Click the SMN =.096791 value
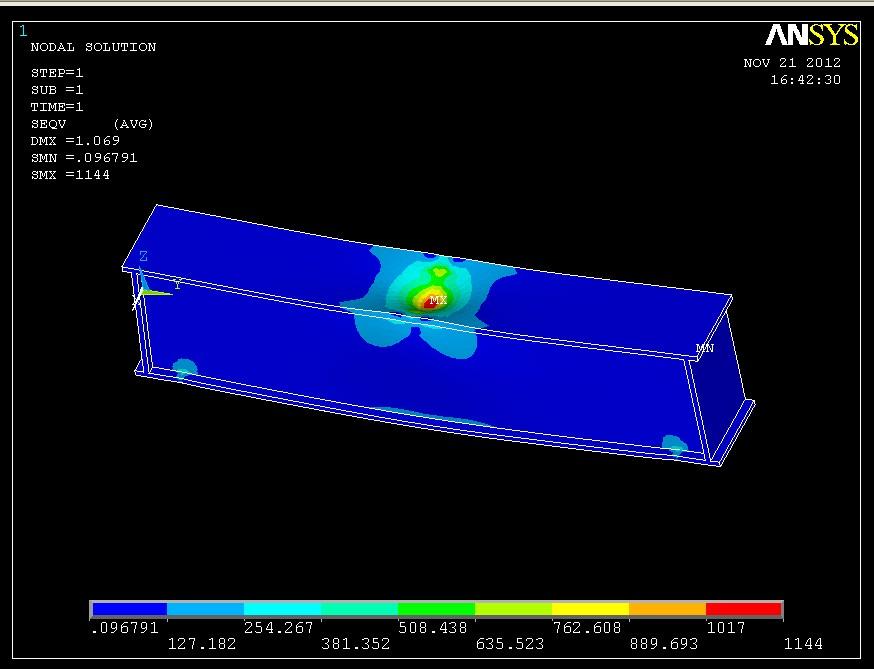 84,158
